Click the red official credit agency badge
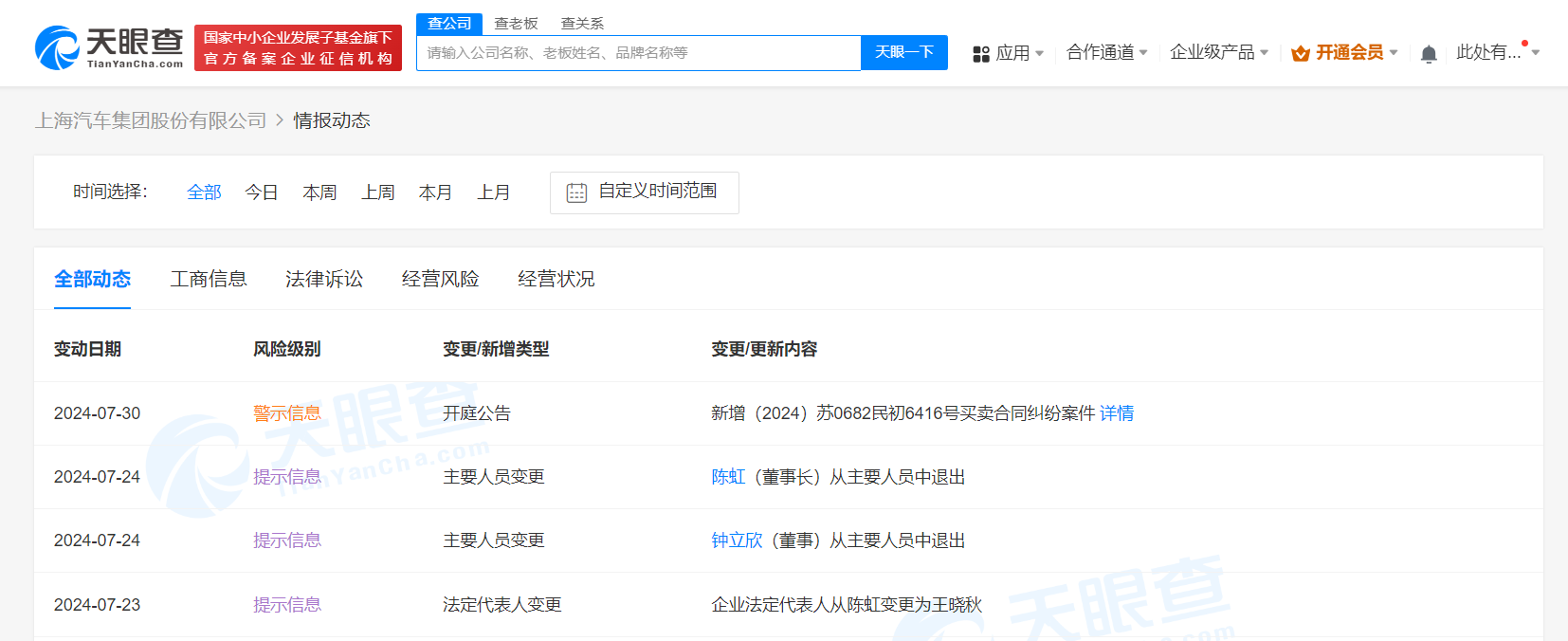This screenshot has height=641, width=1568. pyautogui.click(x=298, y=47)
